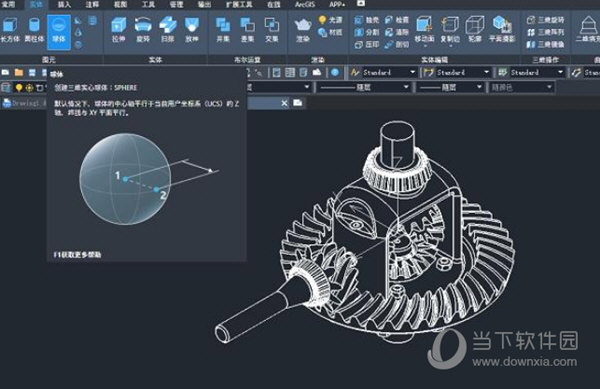Toggle the 光源 light bulb option
This screenshot has width=600, height=389.
click(330, 20)
